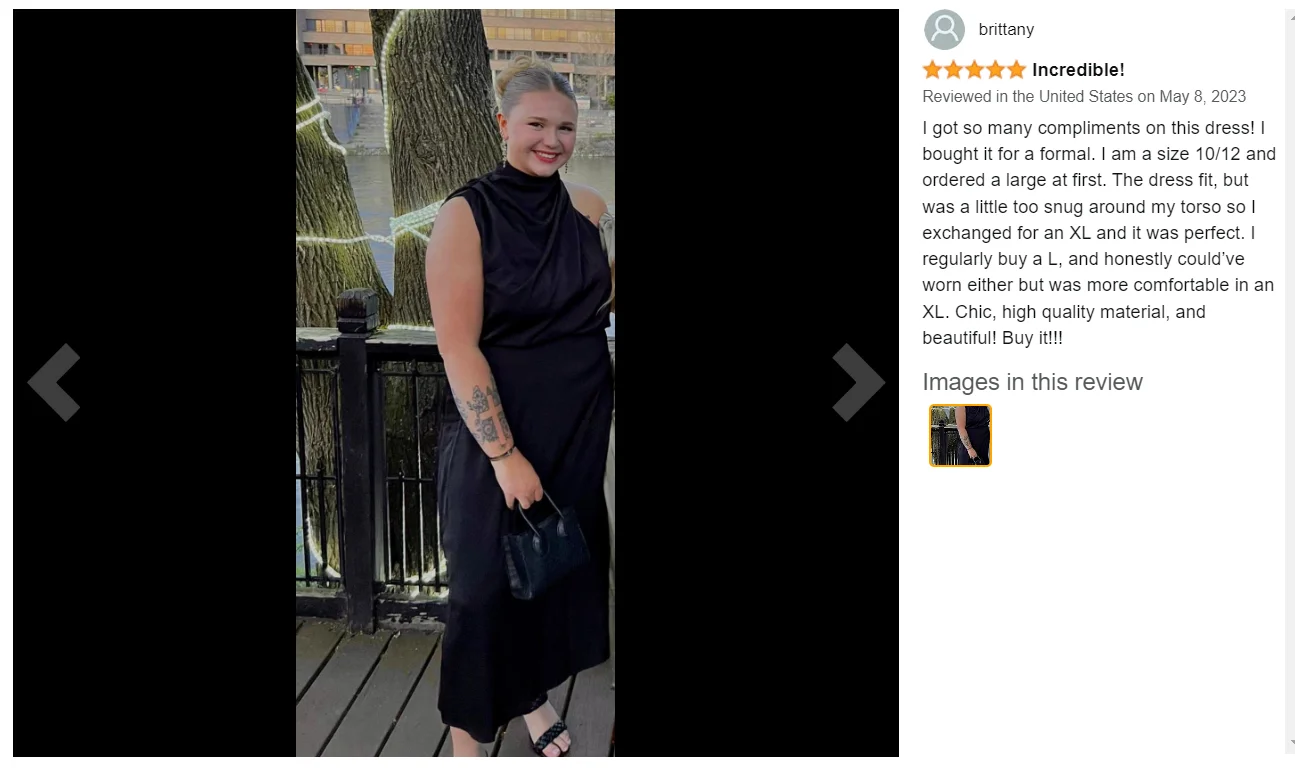Click the handbag in the enlarged photo
This screenshot has height=770, width=1295.
click(545, 548)
